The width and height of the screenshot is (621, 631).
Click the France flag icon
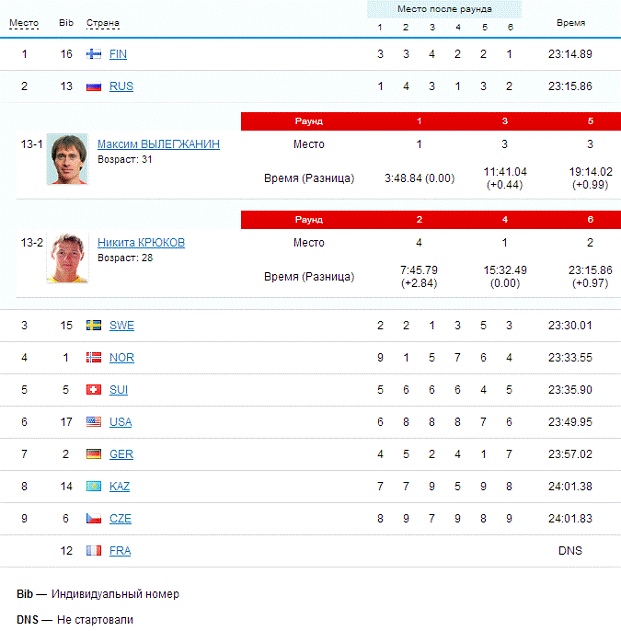(94, 550)
